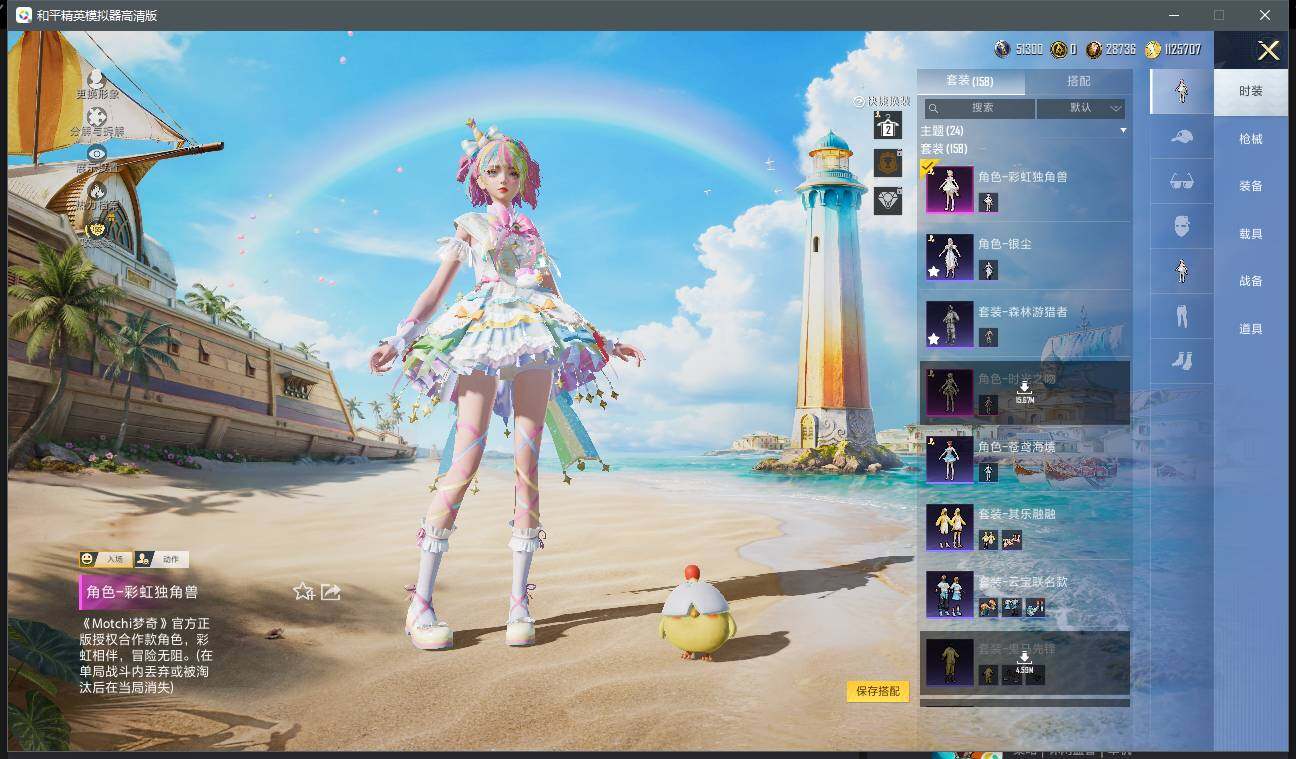The image size is (1296, 759).
Task: Select the glasses category icon
Action: pyautogui.click(x=1181, y=181)
